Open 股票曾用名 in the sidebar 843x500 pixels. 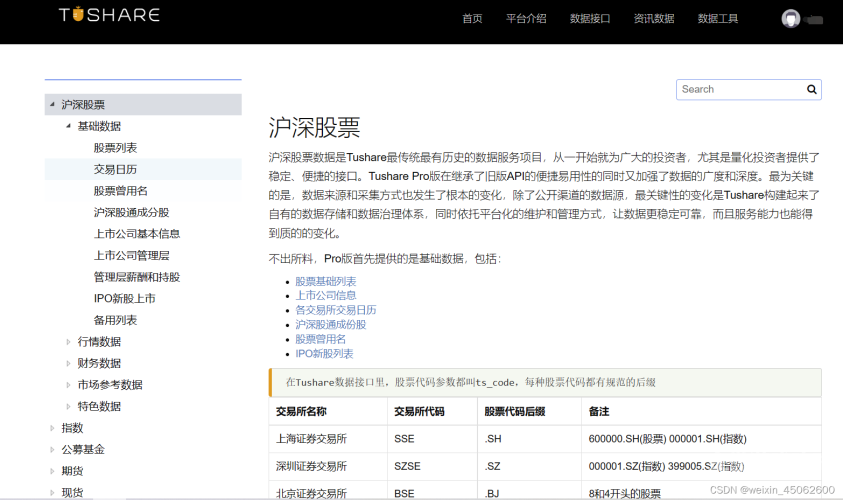[120, 191]
